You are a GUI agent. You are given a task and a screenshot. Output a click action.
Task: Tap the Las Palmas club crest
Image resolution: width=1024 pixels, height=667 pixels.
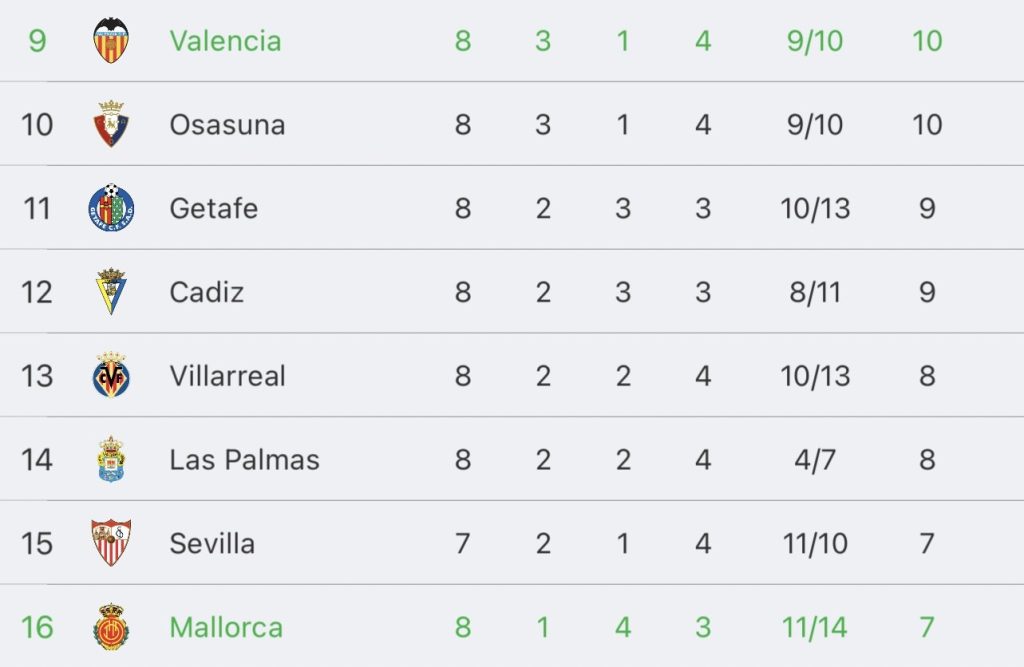pyautogui.click(x=111, y=459)
